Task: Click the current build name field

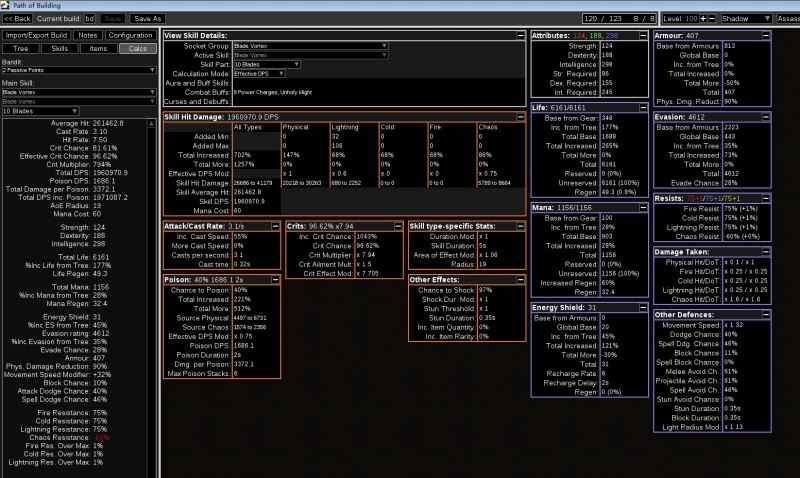Action: (90, 18)
